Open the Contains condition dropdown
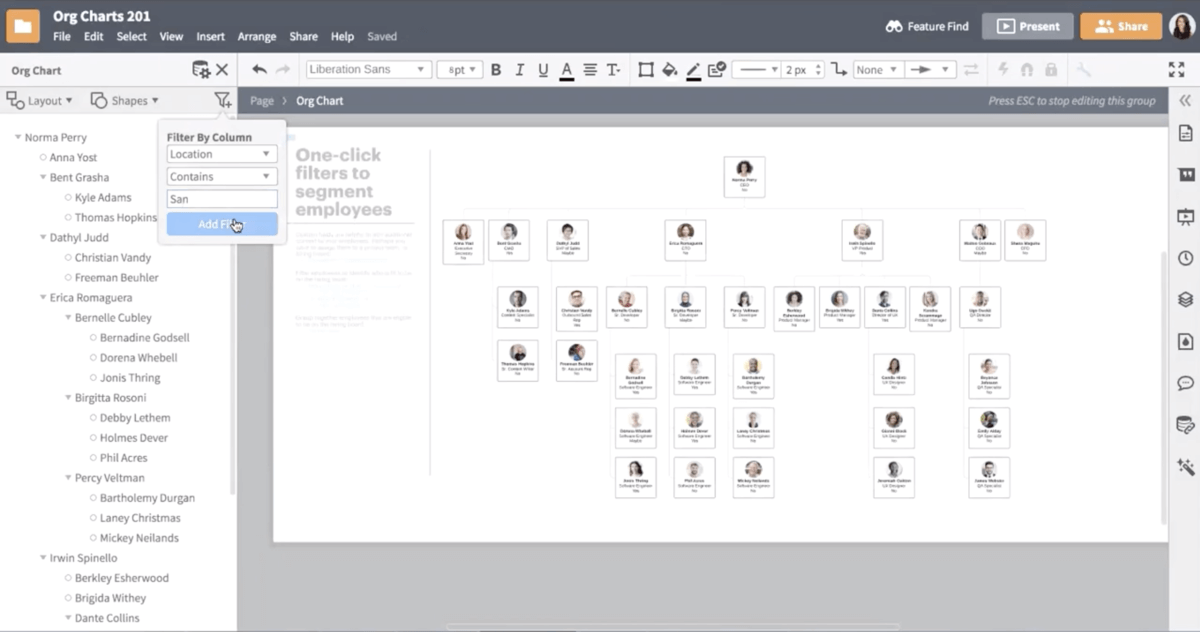Viewport: 1200px width, 632px height. click(x=222, y=177)
